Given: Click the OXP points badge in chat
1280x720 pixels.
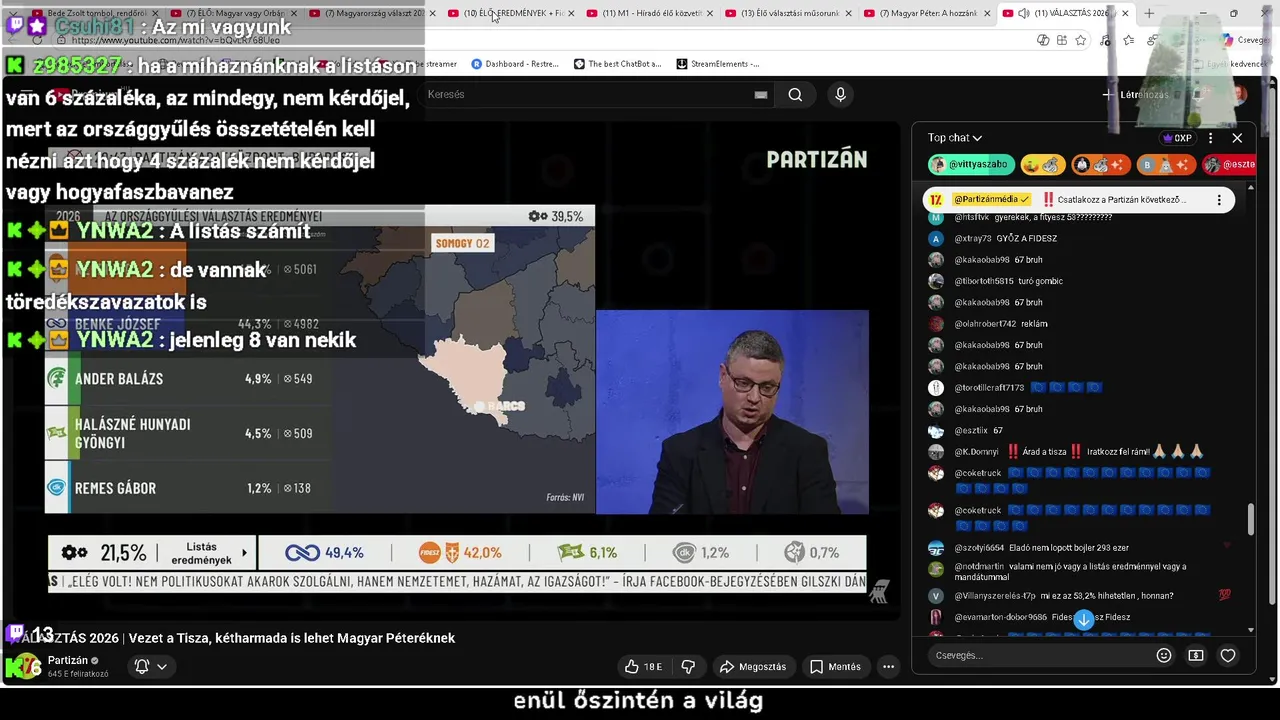Looking at the screenshot, I should [1176, 138].
